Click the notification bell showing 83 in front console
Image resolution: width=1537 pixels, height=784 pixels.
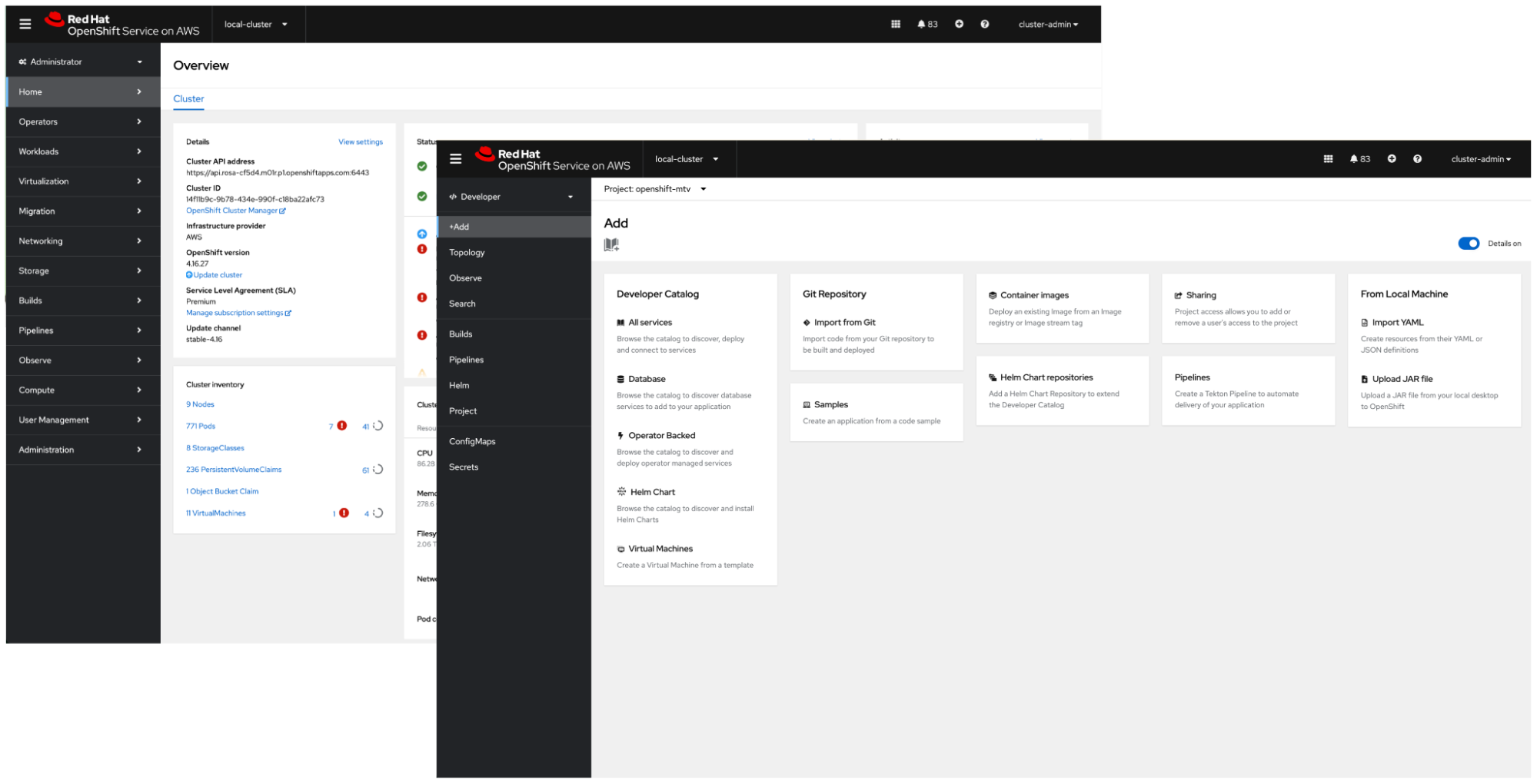click(1359, 159)
